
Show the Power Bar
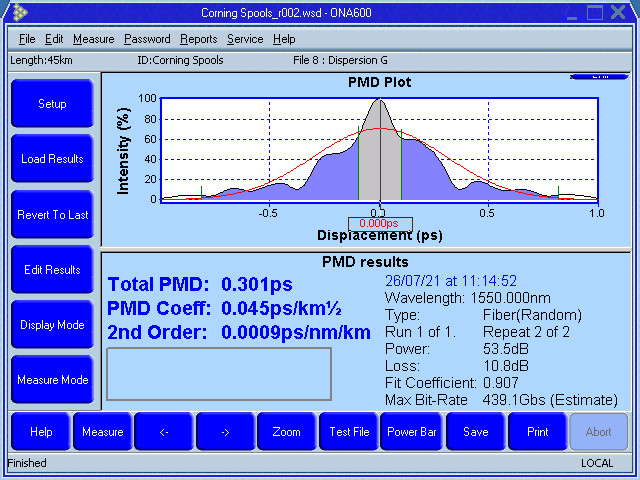(x=411, y=432)
